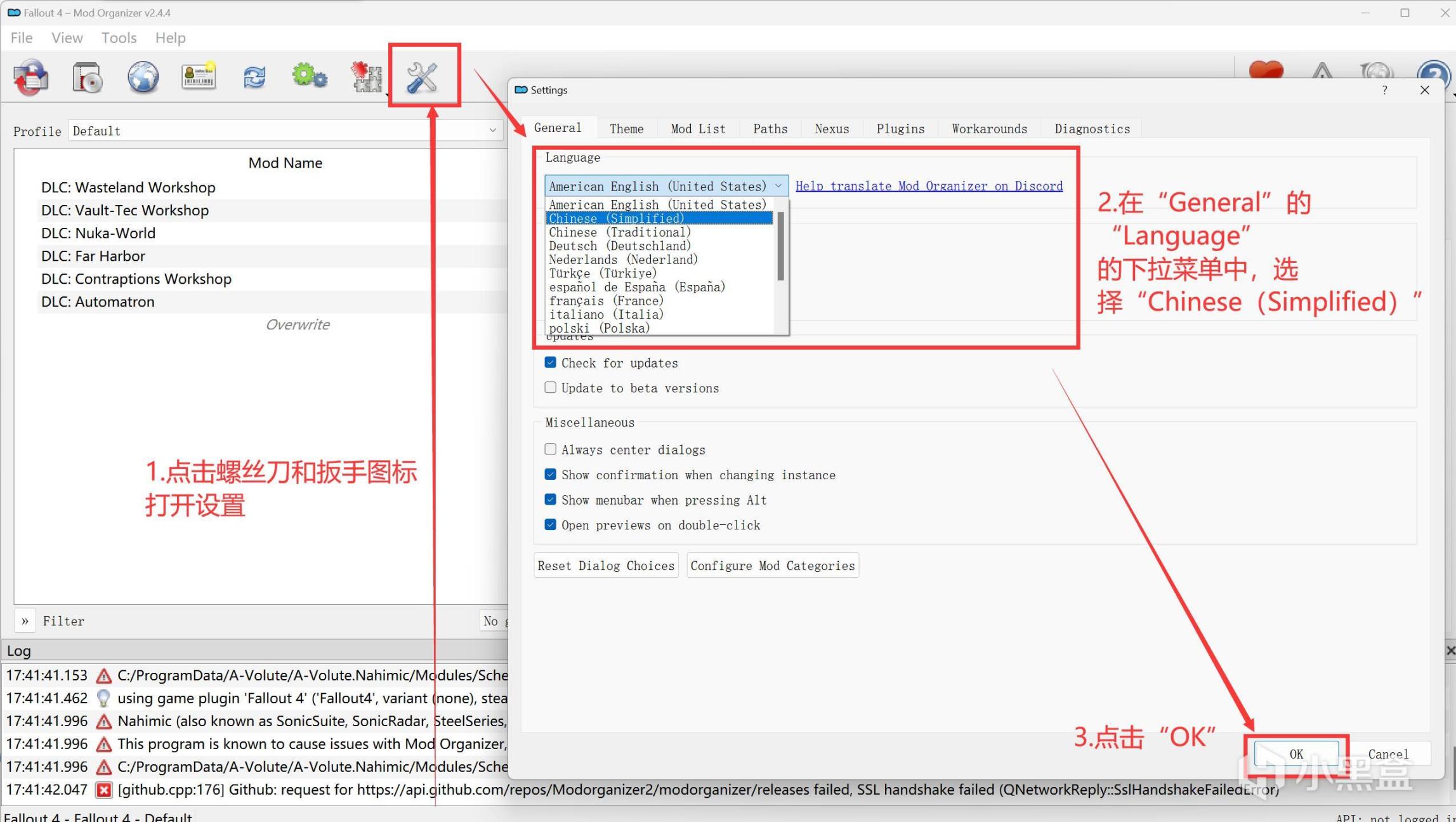Open the executables green gears icon
Image resolution: width=1456 pixels, height=822 pixels.
tap(310, 77)
